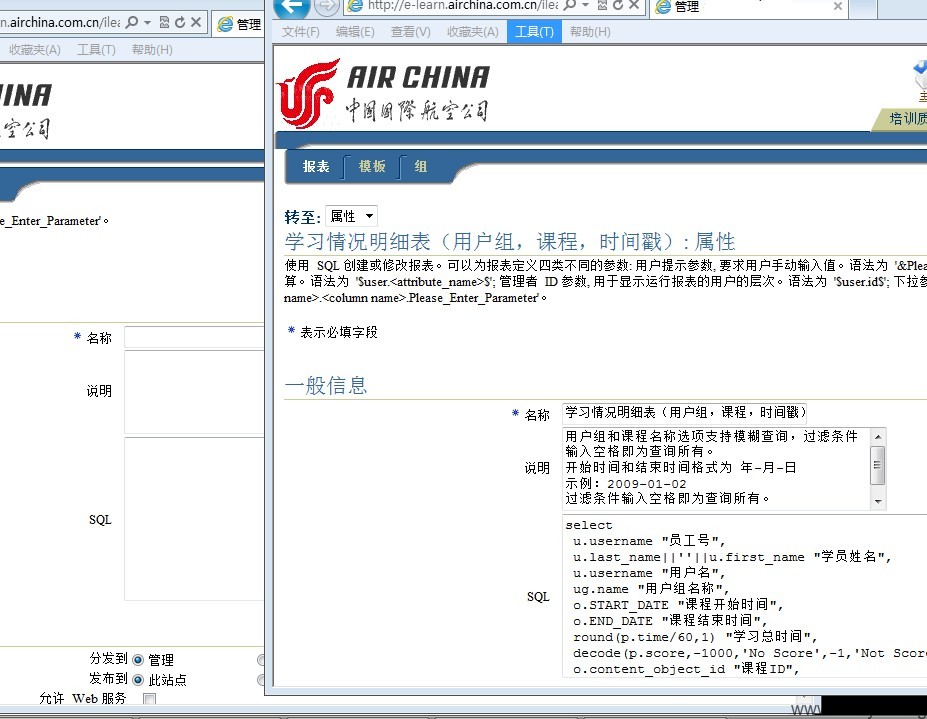Click the SQL text area with select query
Screen dimensions: 927x719
pyautogui.click(x=744, y=596)
